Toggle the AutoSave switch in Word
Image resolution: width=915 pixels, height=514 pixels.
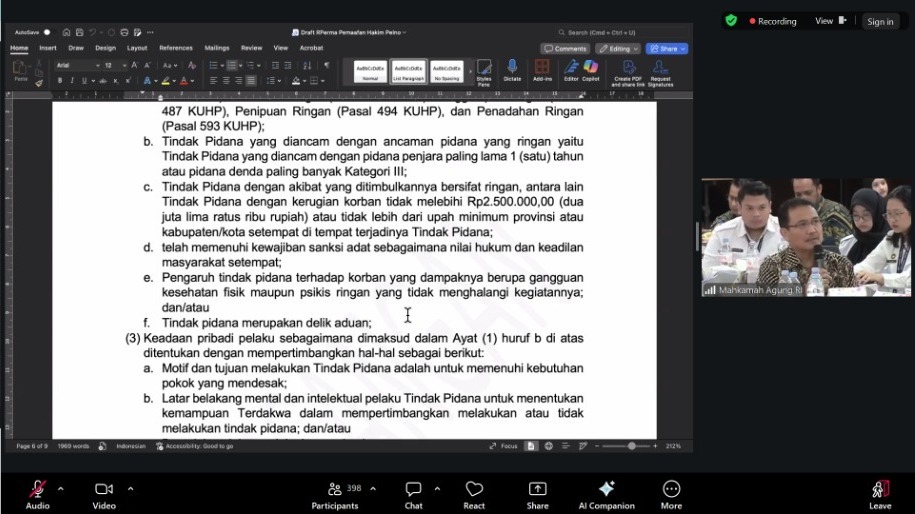coord(46,32)
